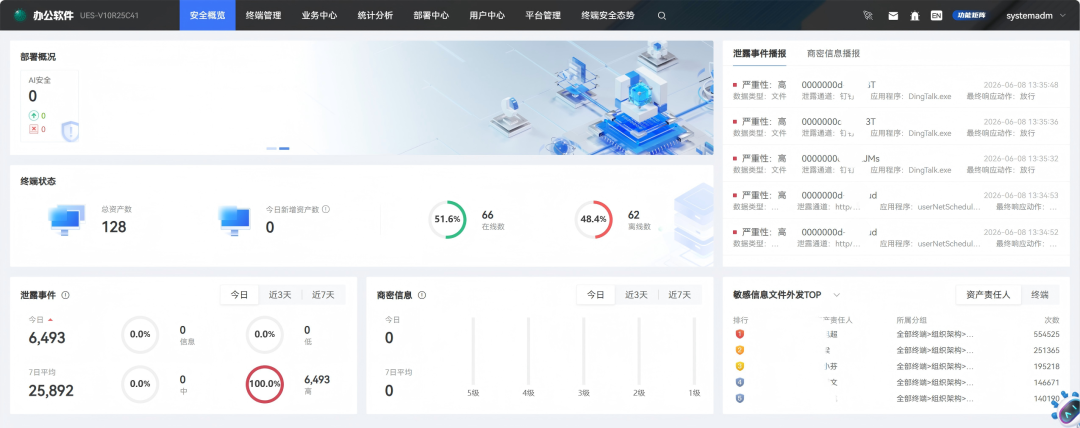Click the shield icon in AI安全 card
The width and height of the screenshot is (1080, 428).
[x=70, y=131]
